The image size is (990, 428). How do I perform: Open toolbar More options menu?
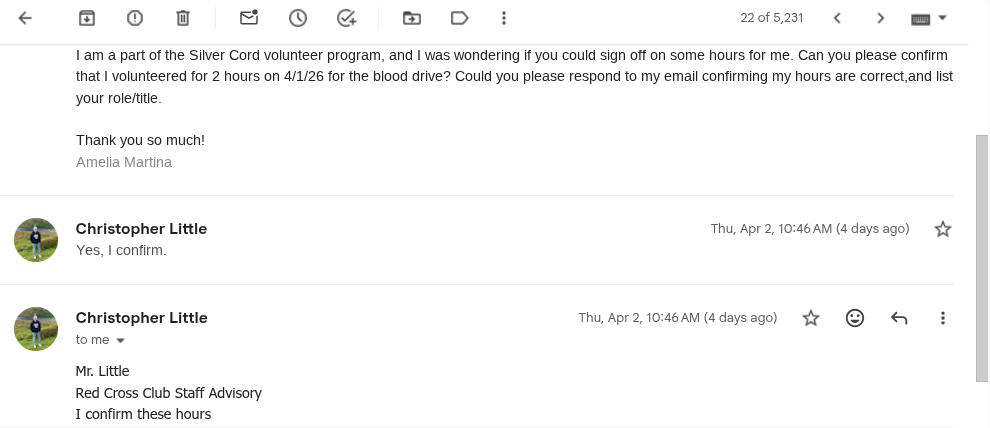point(504,18)
